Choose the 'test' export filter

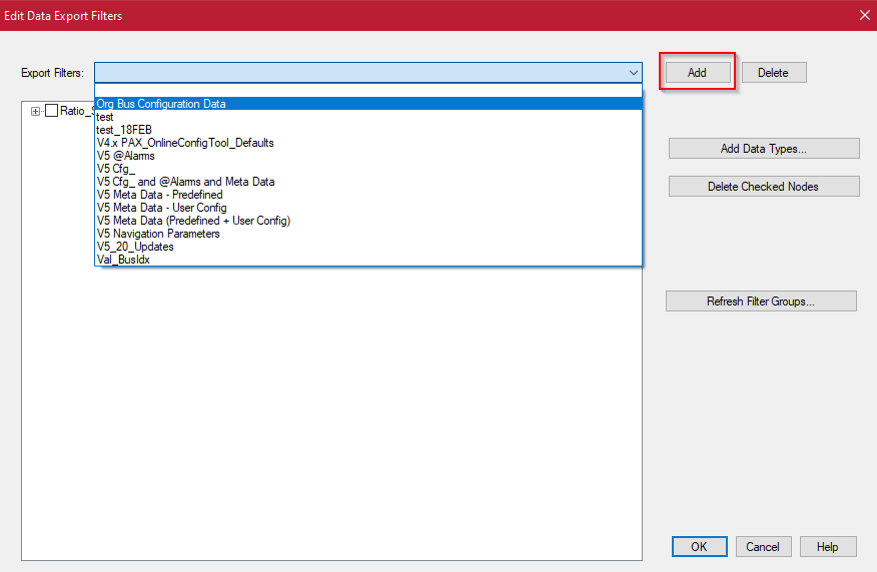tap(369, 117)
